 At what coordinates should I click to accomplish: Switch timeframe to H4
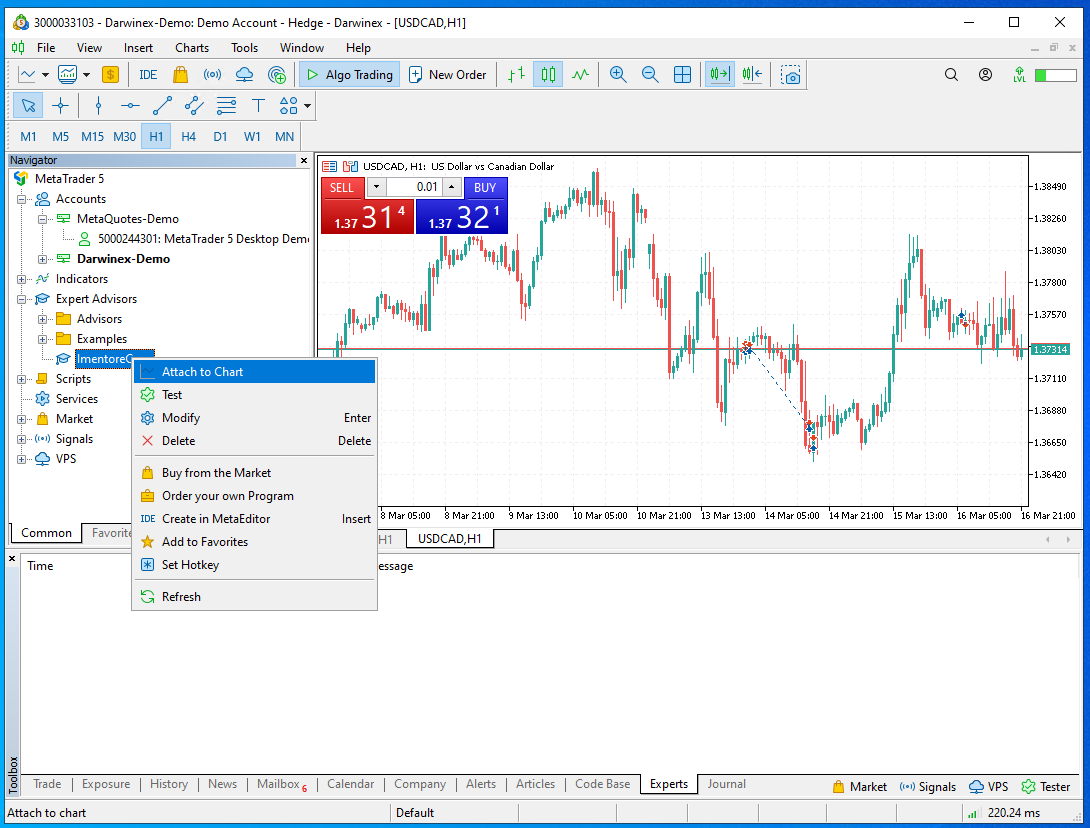click(x=188, y=136)
